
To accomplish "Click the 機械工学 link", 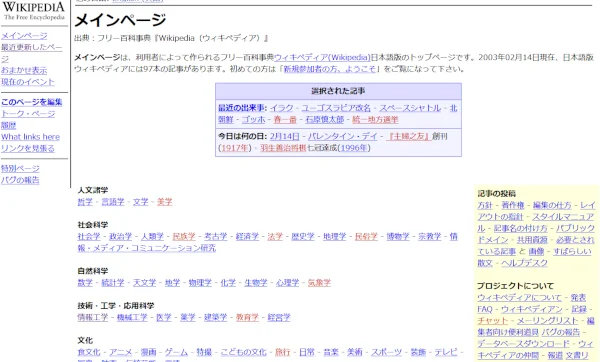I will (132, 317).
